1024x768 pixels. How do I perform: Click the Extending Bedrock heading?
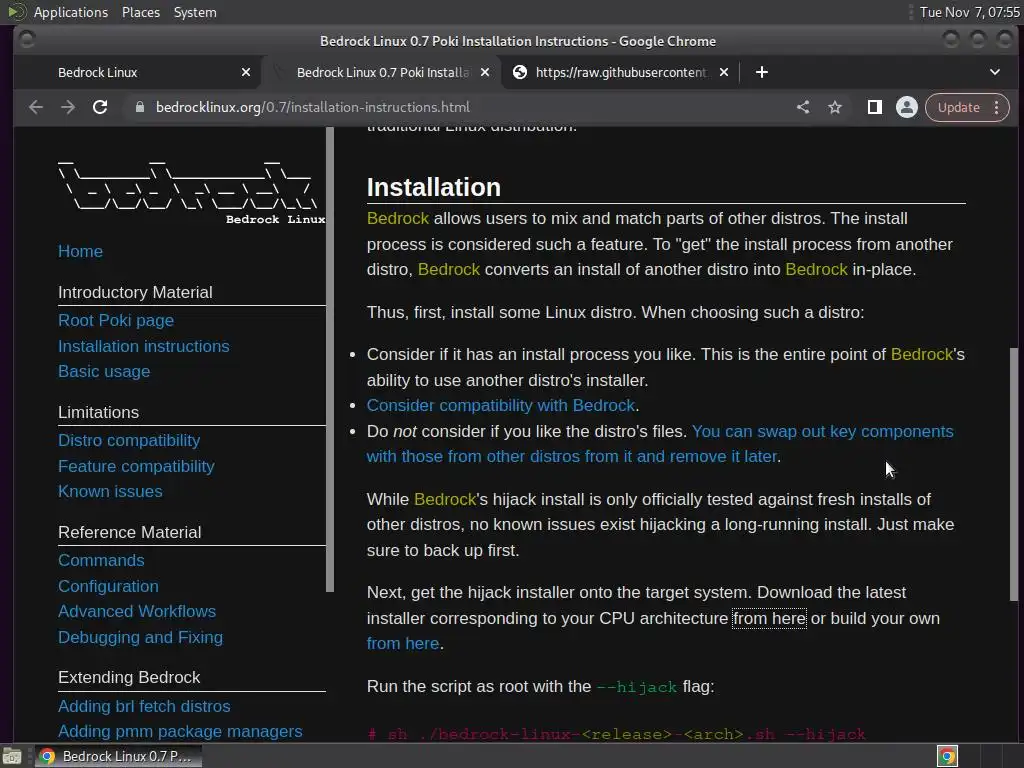click(x=129, y=677)
